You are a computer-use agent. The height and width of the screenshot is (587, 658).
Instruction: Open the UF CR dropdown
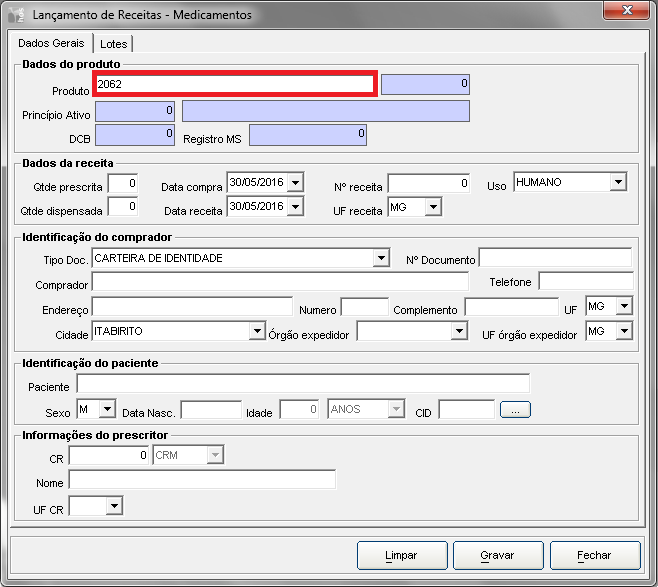pyautogui.click(x=114, y=507)
